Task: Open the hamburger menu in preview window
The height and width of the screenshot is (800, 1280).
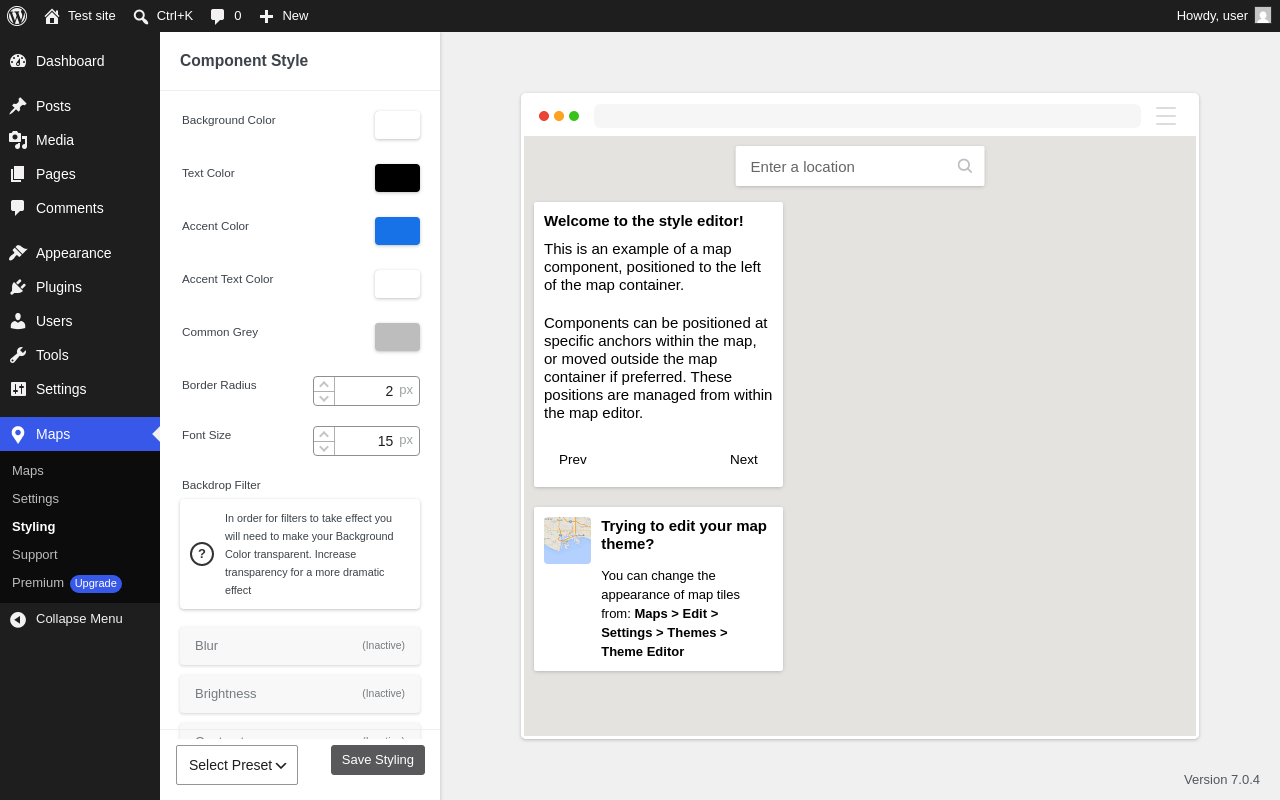Action: tap(1166, 116)
